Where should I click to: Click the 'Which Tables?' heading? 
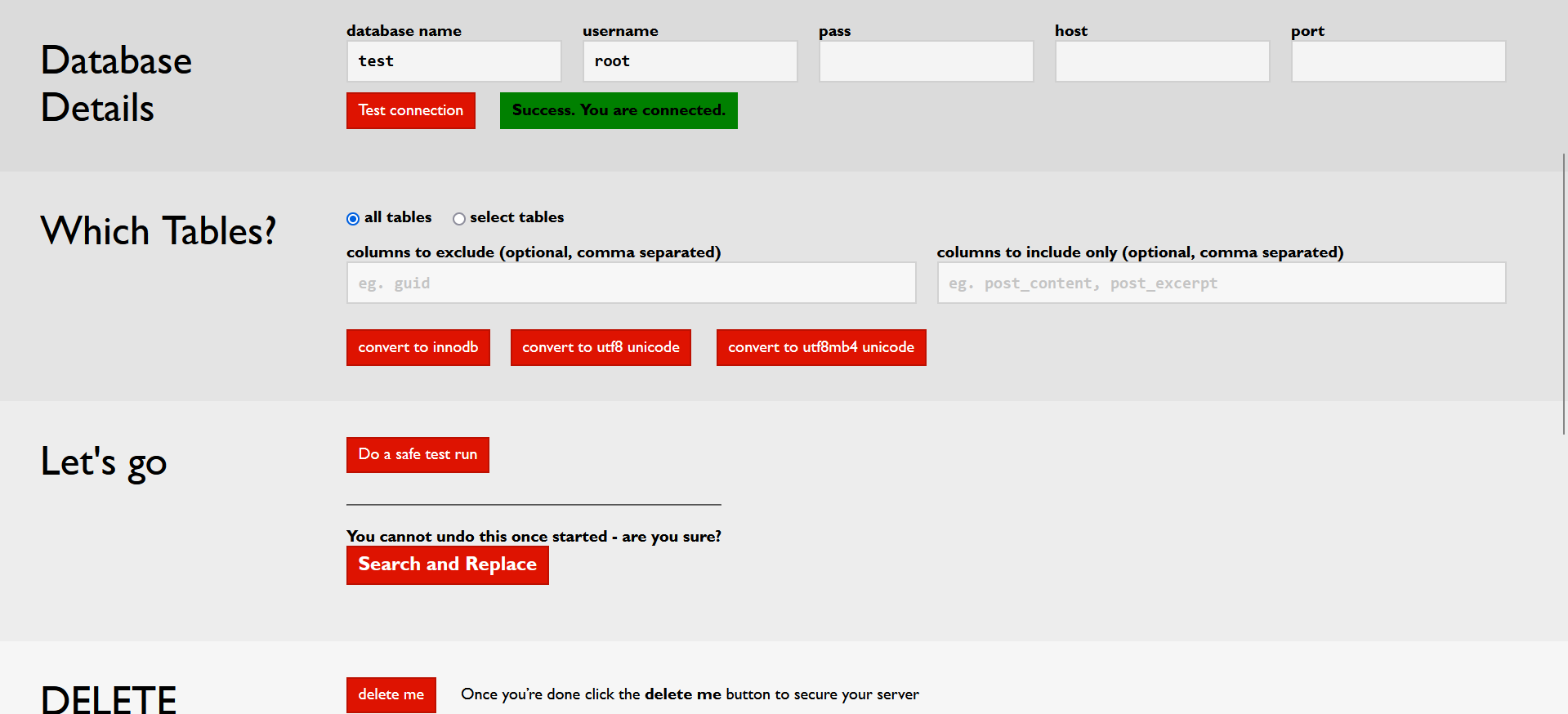coord(159,231)
